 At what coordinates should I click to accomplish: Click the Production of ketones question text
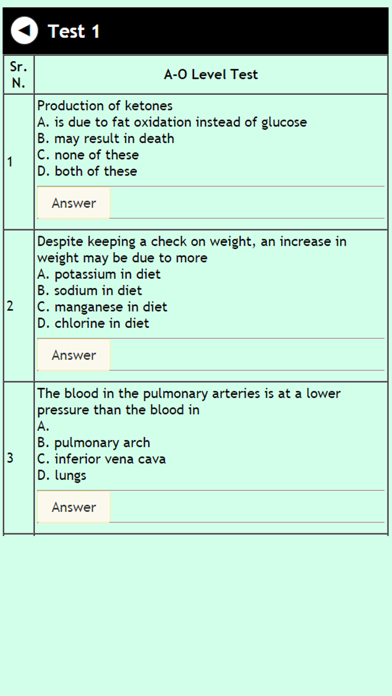105,106
